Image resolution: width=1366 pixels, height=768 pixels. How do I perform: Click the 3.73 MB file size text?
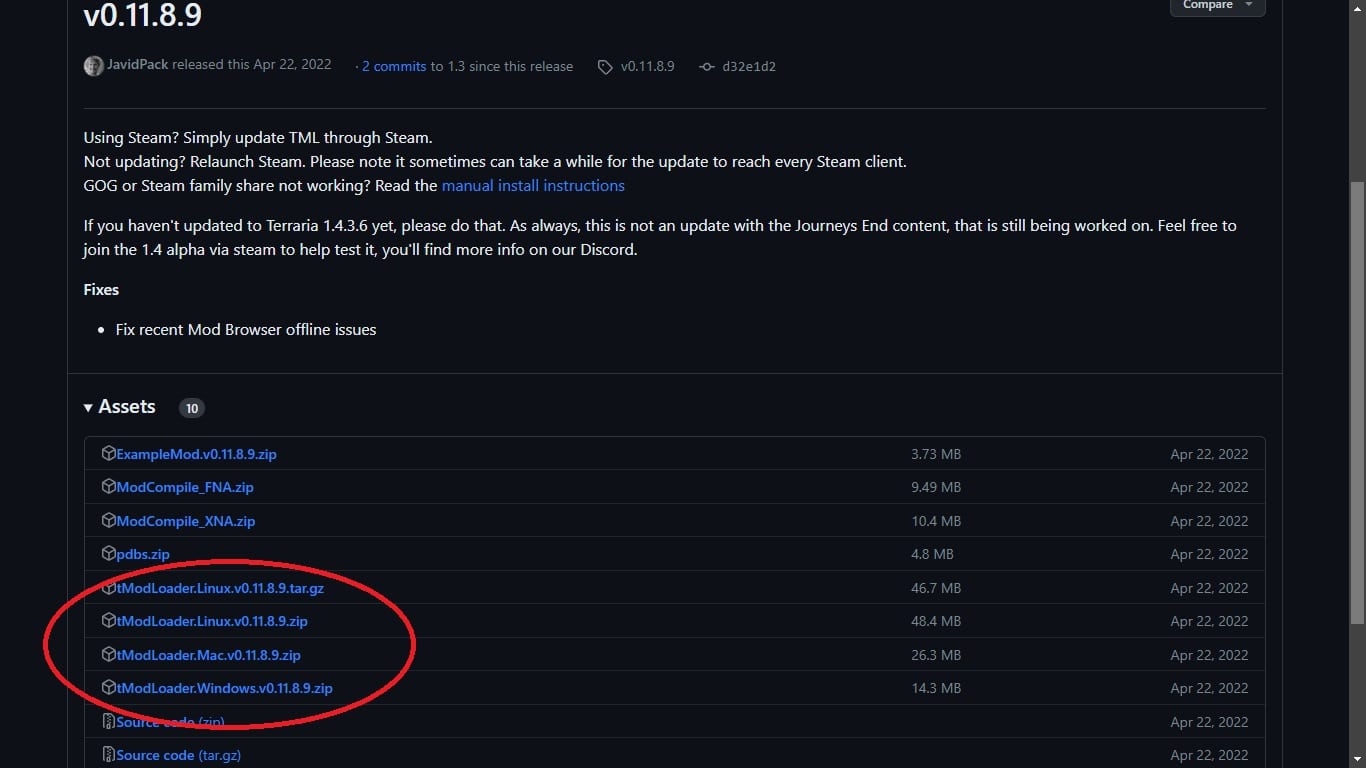[936, 454]
